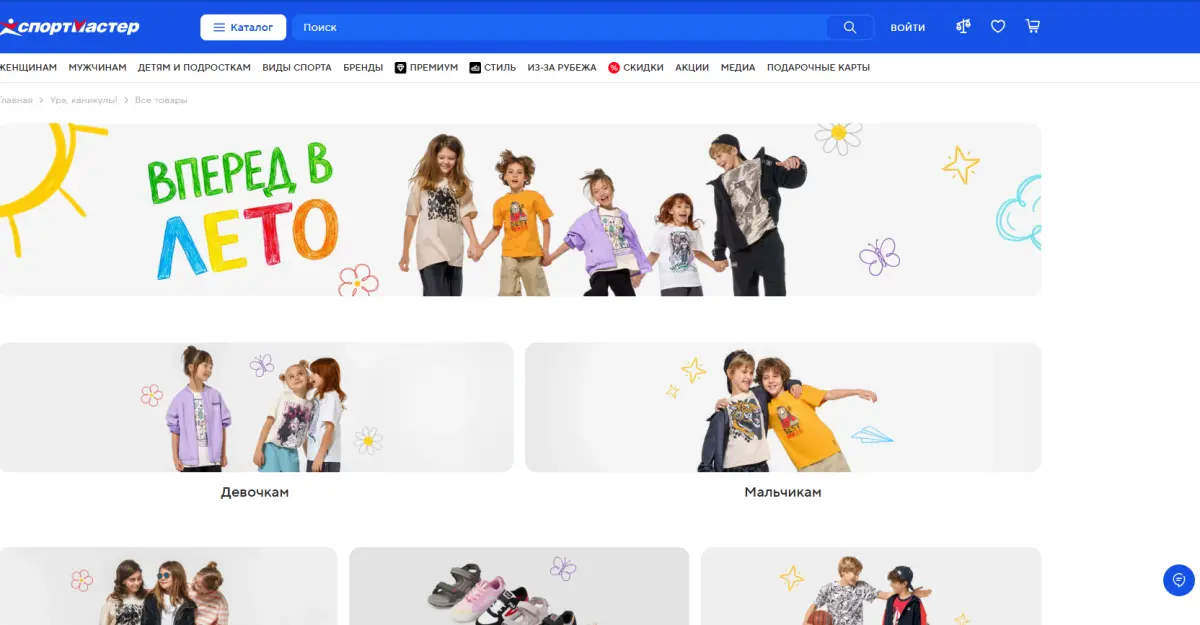The image size is (1200, 625).
Task: Click the magnifier search icon
Action: pos(850,27)
